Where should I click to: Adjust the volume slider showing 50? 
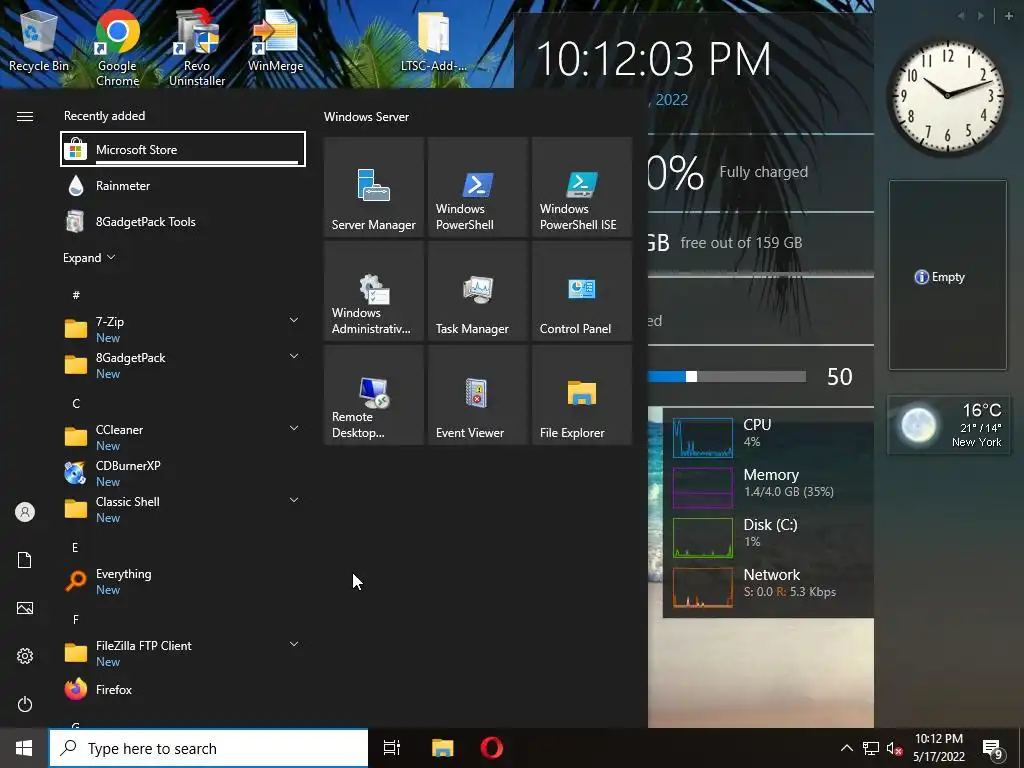727,376
